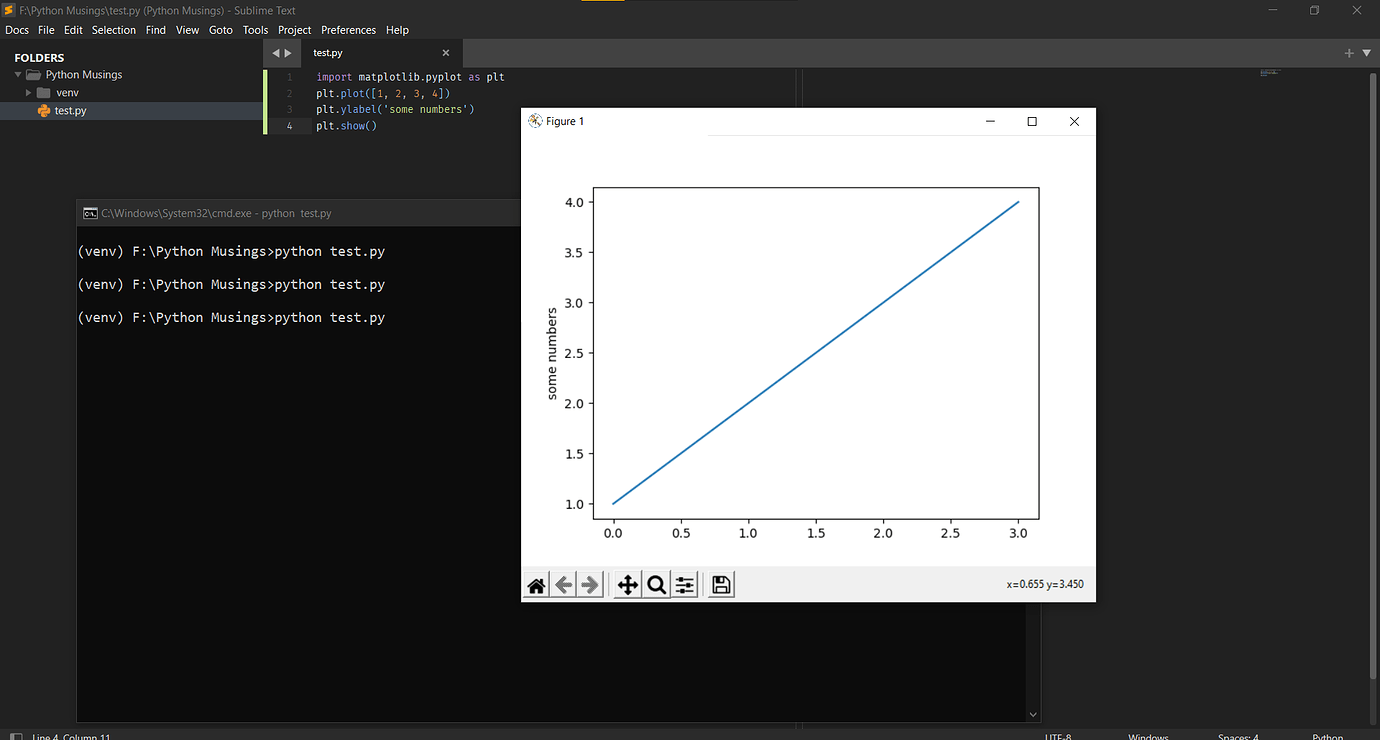Click the last python test.py command line
The width and height of the screenshot is (1380, 740).
point(231,318)
